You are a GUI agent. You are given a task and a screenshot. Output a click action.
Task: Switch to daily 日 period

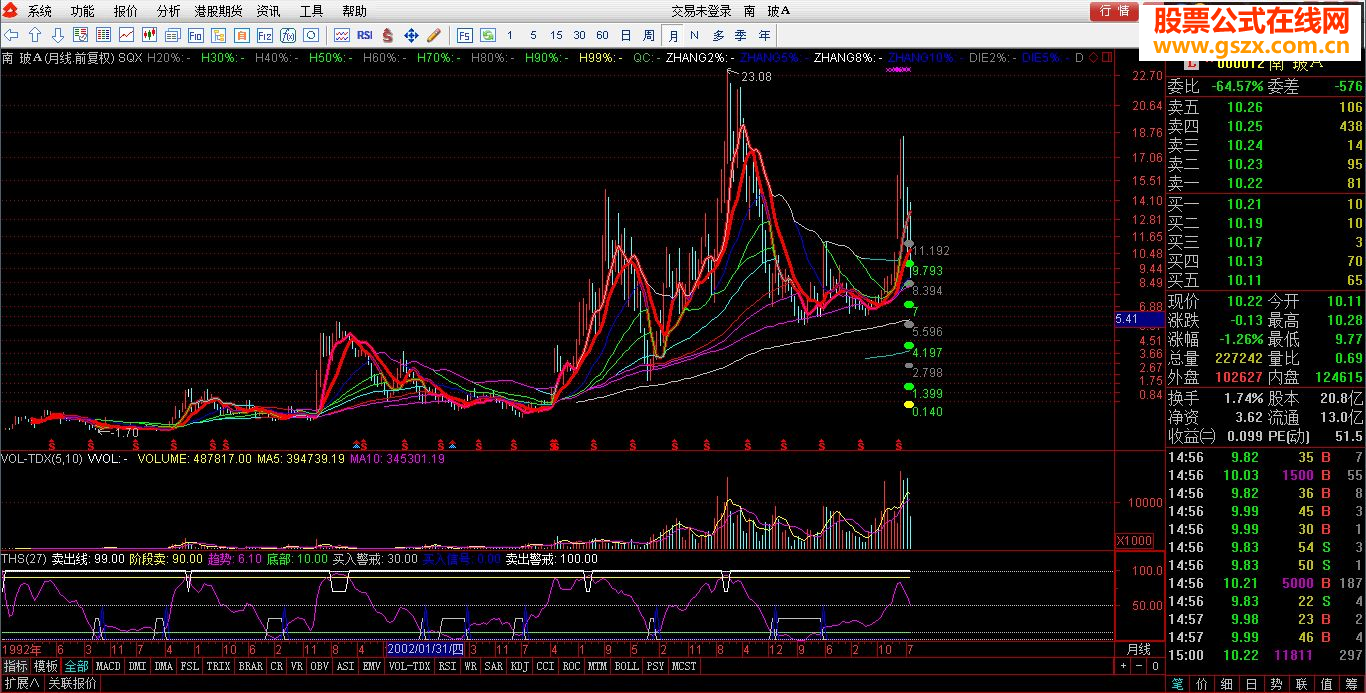click(626, 35)
